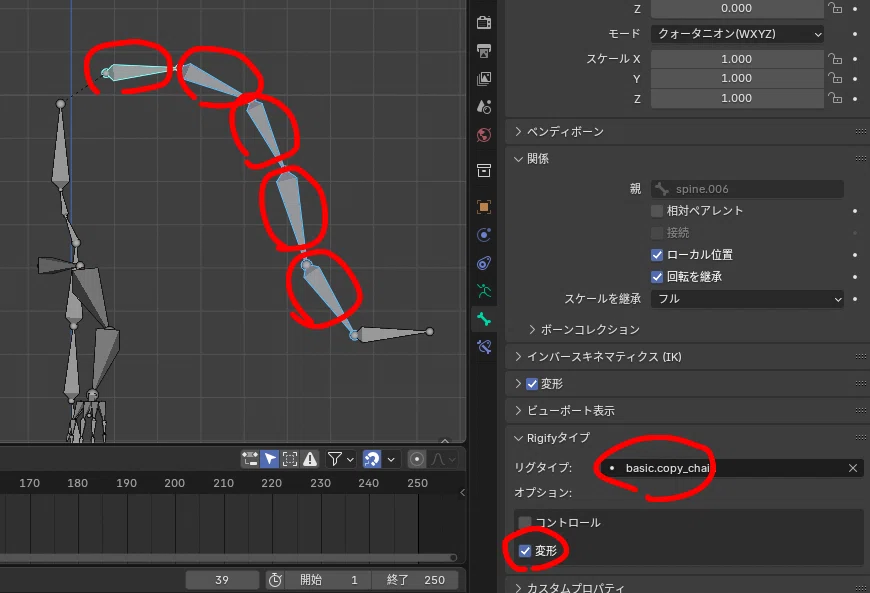Uncheck the 回転を継承 checkbox
Viewport: 870px width, 593px height.
(x=657, y=277)
